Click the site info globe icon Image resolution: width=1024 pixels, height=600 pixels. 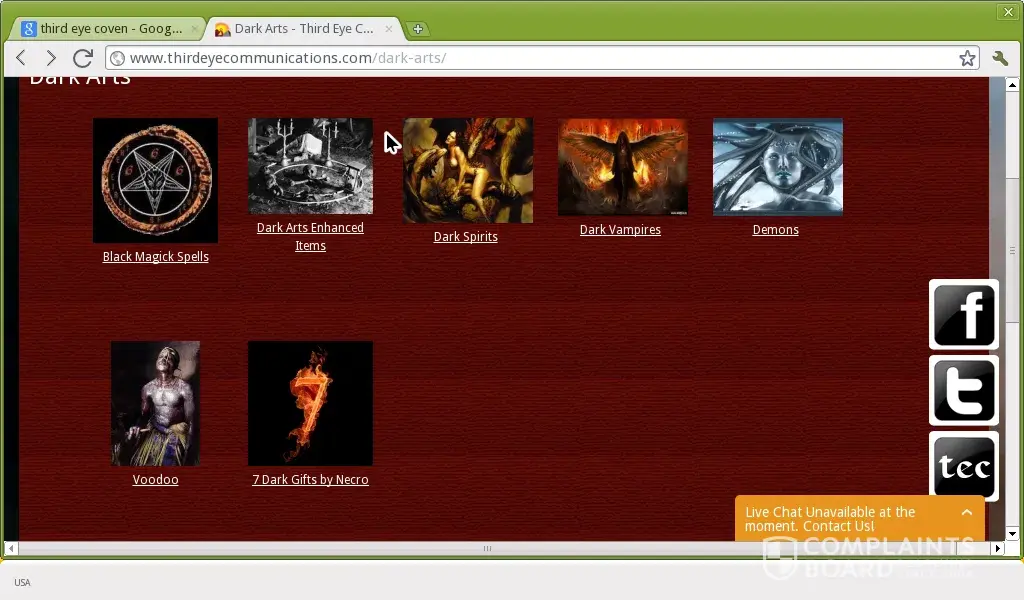(118, 58)
